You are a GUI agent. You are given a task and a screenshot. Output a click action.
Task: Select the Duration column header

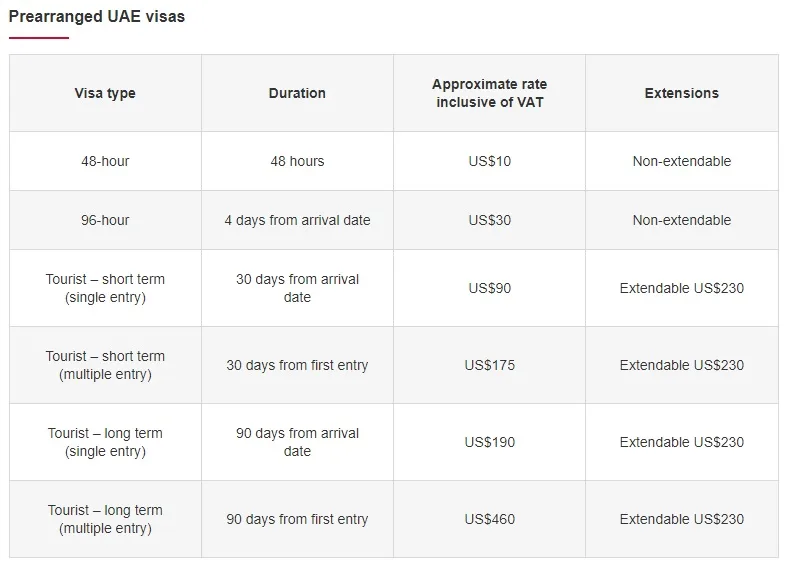[297, 93]
